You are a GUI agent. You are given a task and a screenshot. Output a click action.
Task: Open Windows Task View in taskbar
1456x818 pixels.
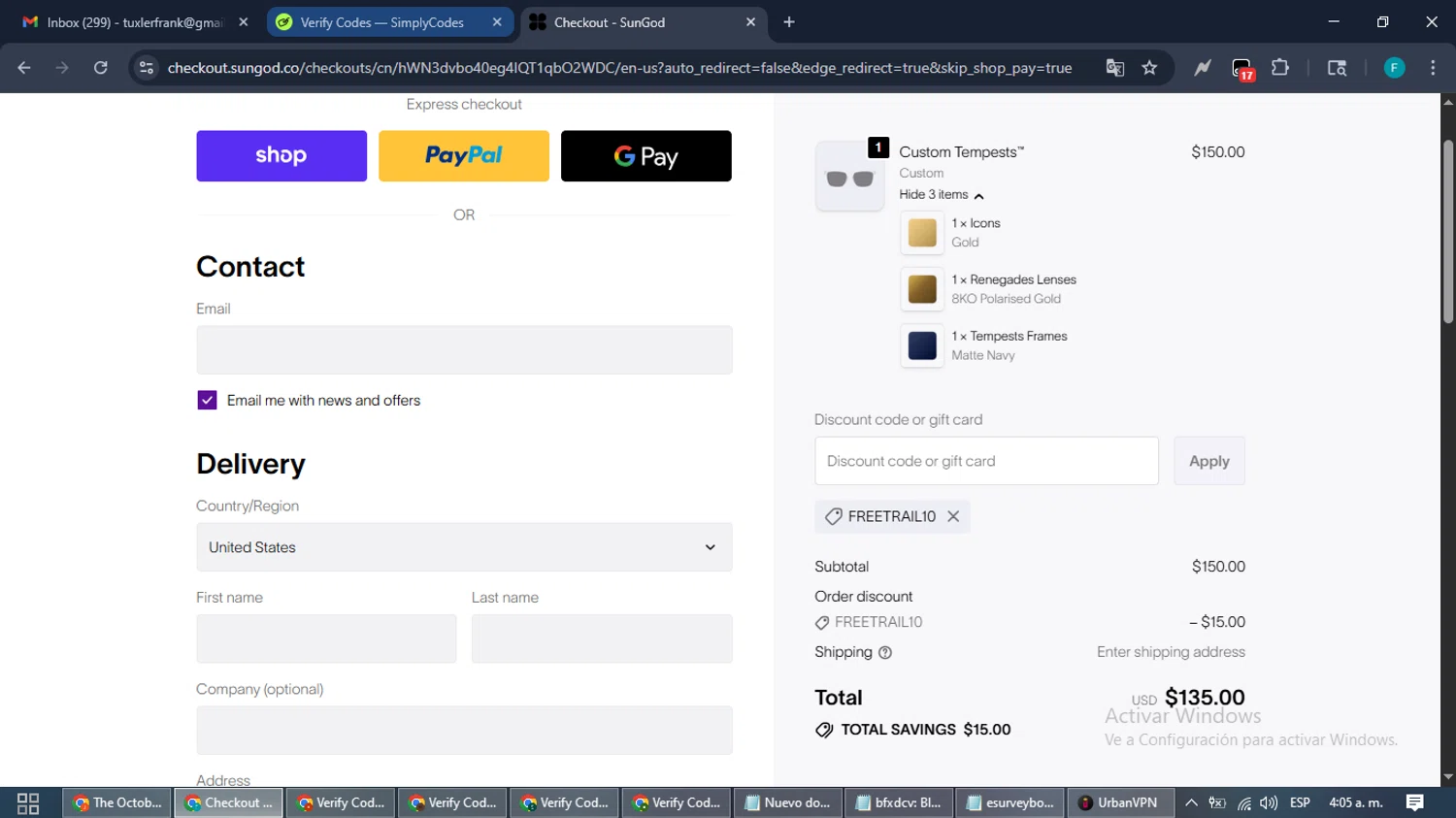(x=28, y=803)
